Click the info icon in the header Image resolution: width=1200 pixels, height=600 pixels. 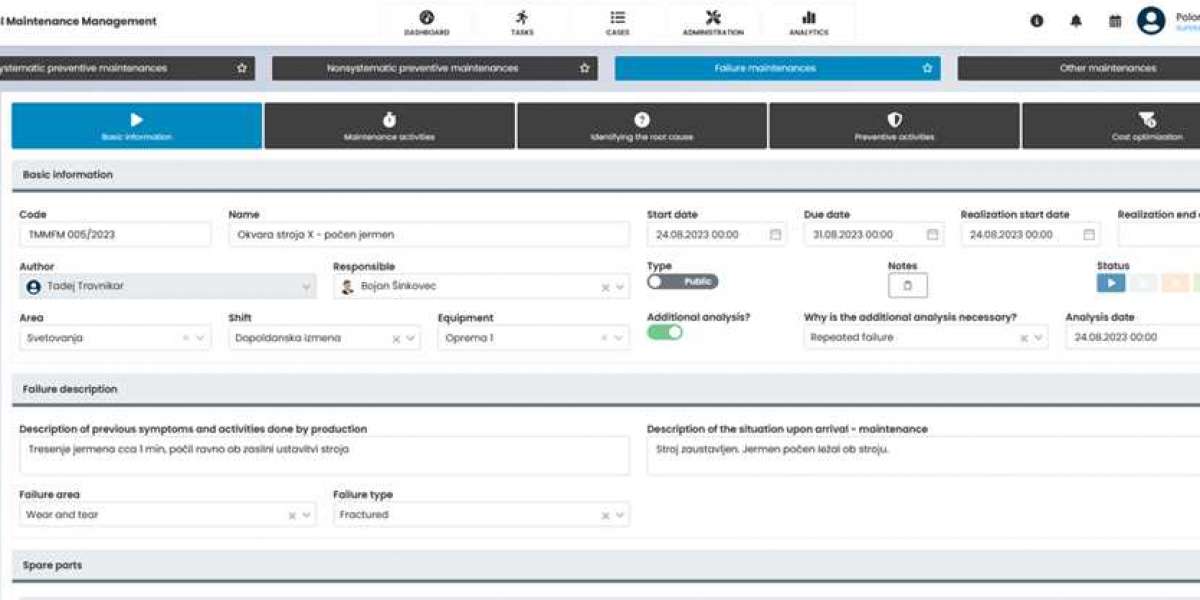coord(1037,21)
